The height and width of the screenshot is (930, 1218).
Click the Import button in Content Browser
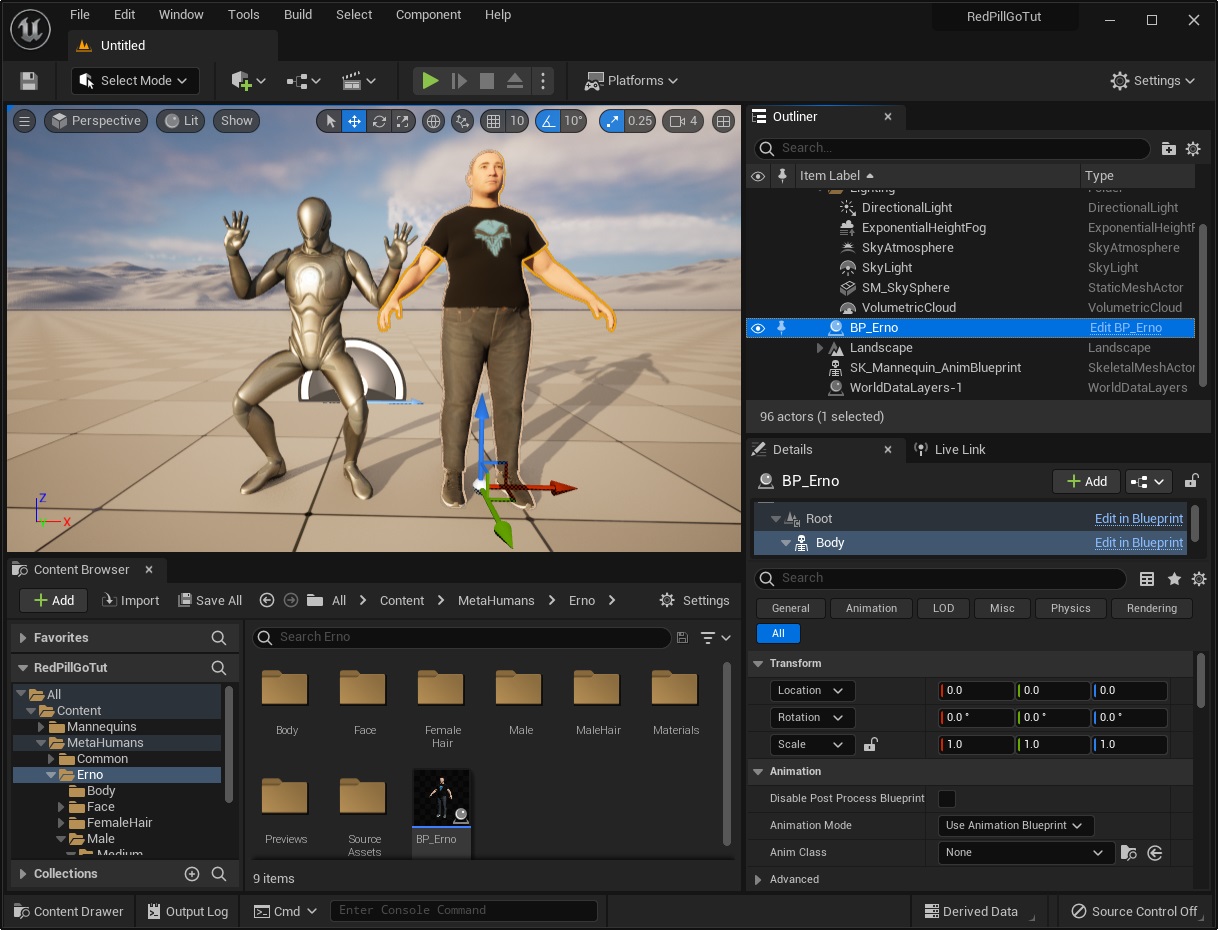(130, 601)
